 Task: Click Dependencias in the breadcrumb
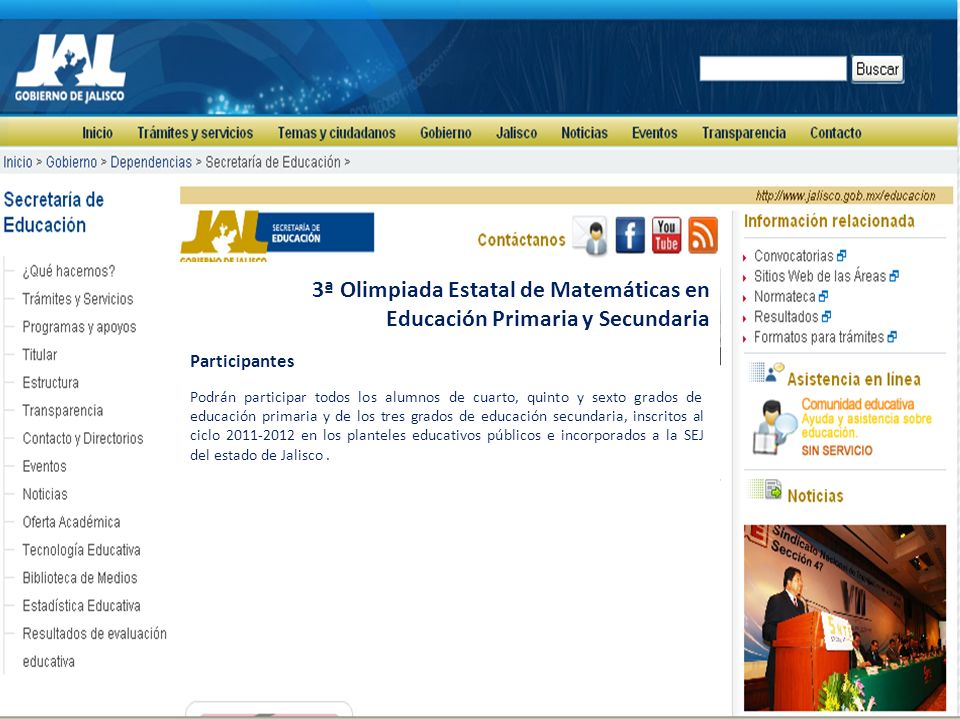(151, 162)
